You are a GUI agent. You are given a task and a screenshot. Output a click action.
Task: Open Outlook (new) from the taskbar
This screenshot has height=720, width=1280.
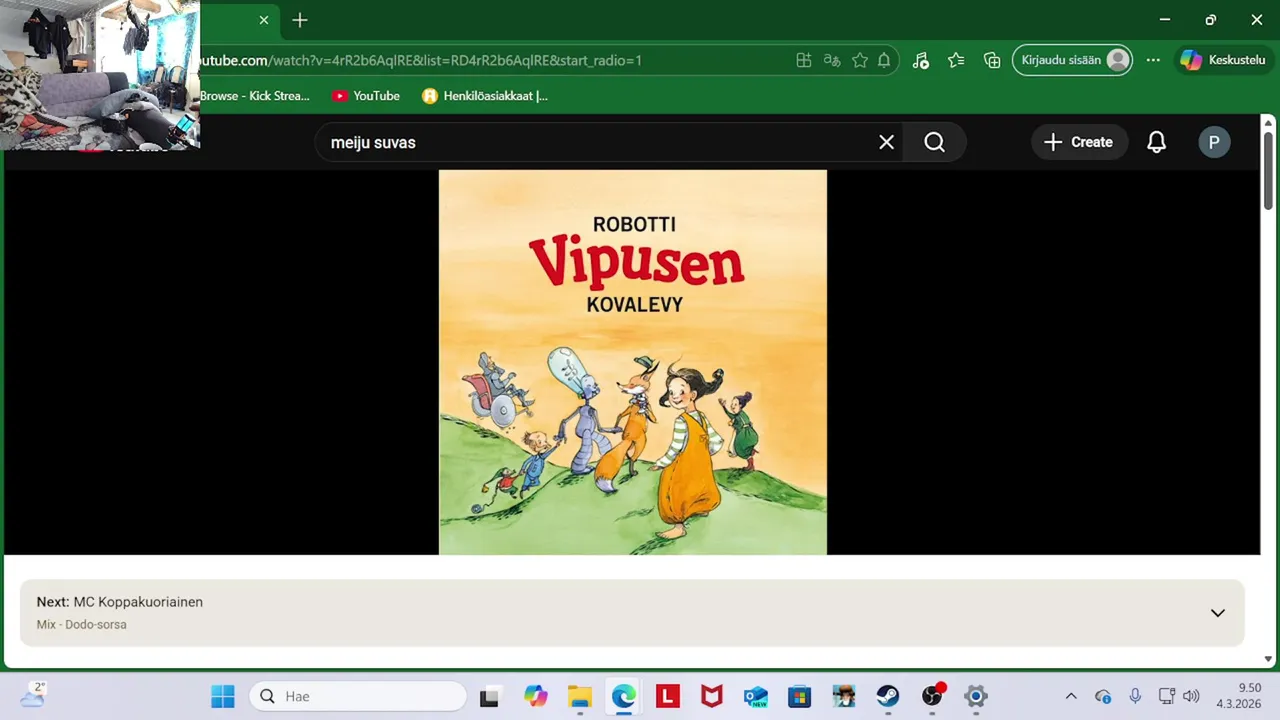click(755, 696)
